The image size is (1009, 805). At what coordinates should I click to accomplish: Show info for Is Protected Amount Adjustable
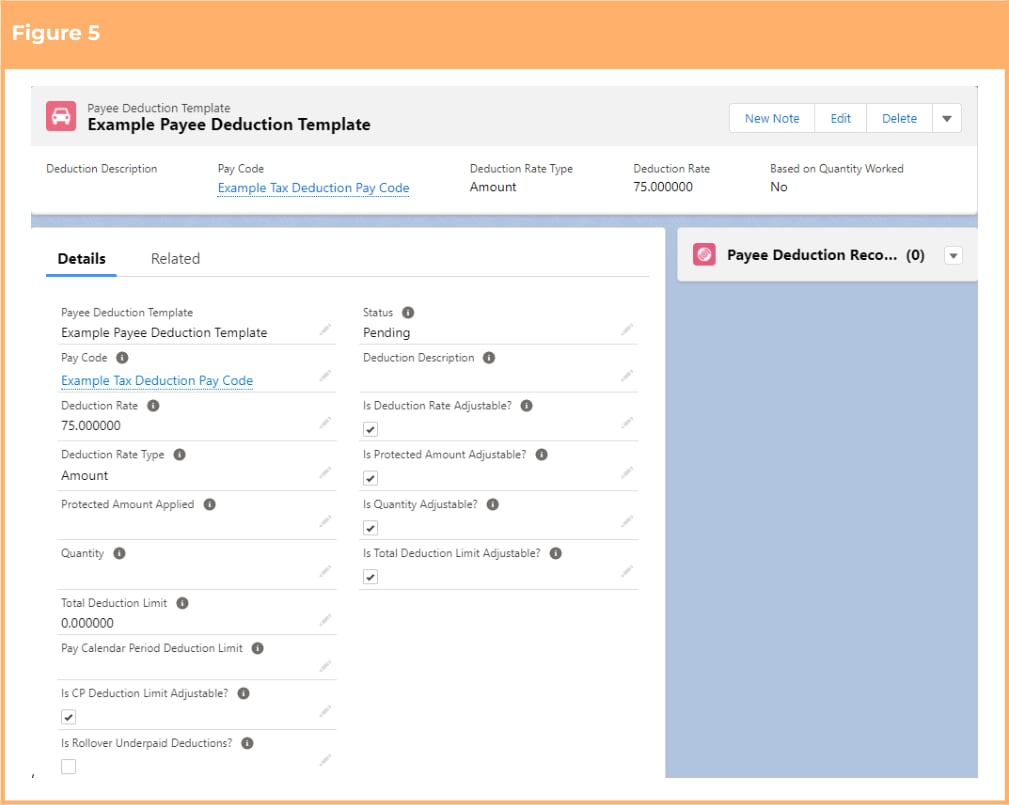(542, 455)
